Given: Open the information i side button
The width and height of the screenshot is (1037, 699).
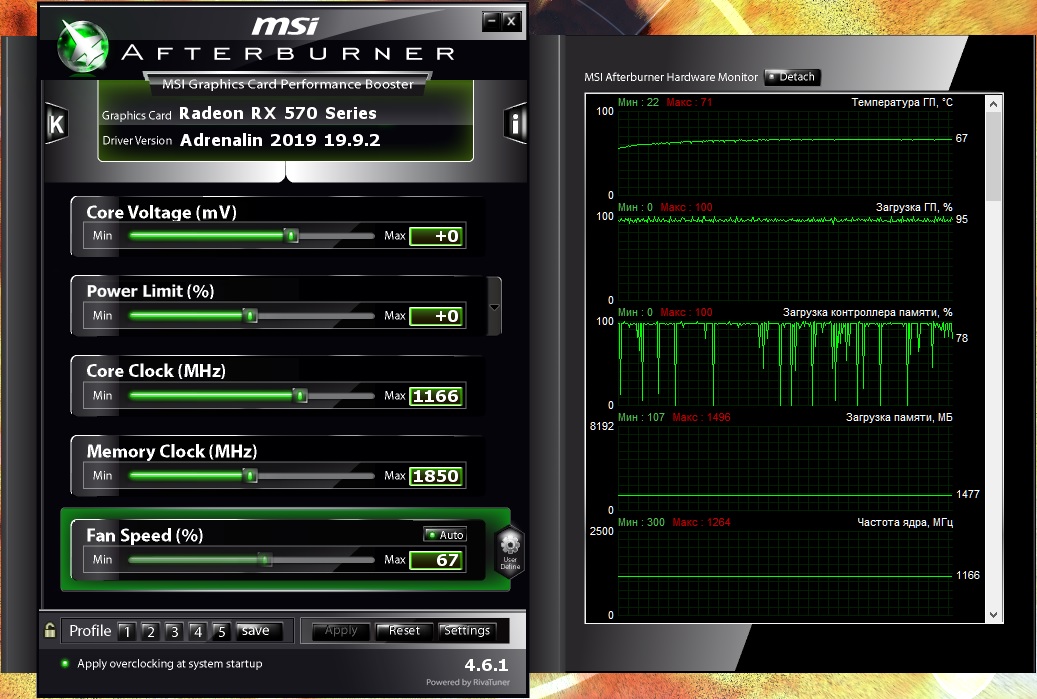Looking at the screenshot, I should tap(515, 122).
